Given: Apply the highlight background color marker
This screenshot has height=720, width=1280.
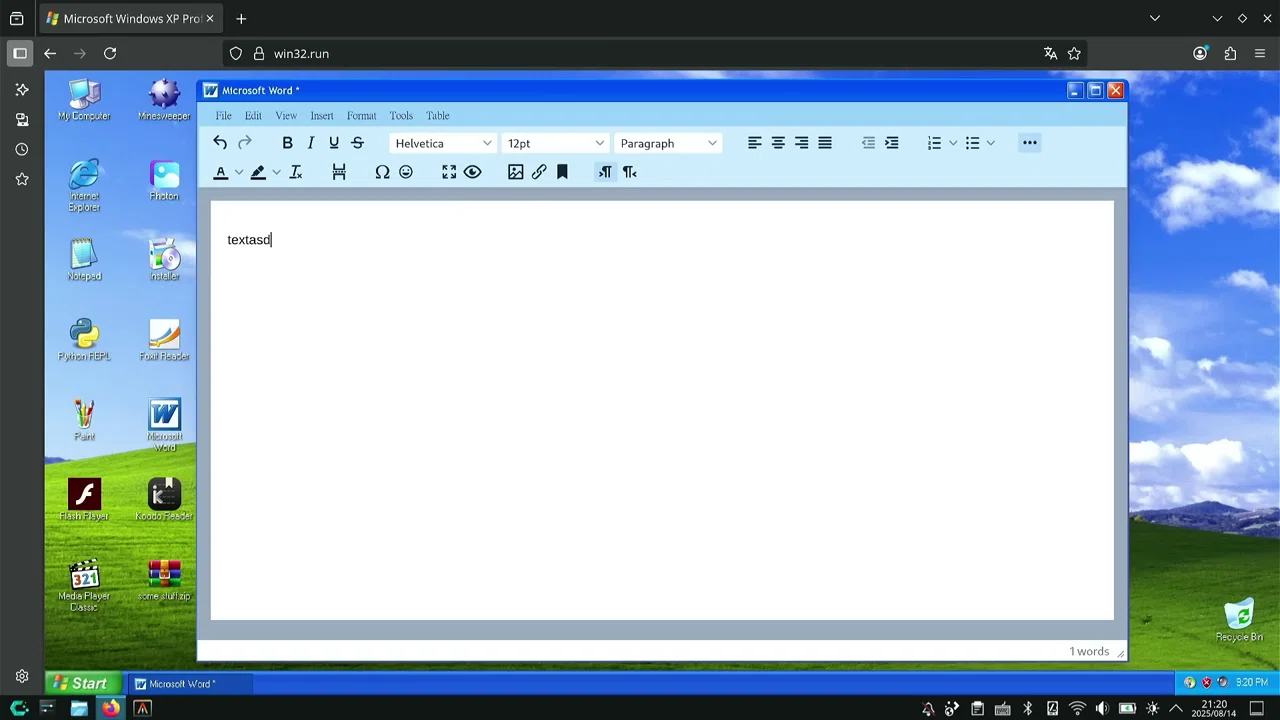Looking at the screenshot, I should pos(258,172).
